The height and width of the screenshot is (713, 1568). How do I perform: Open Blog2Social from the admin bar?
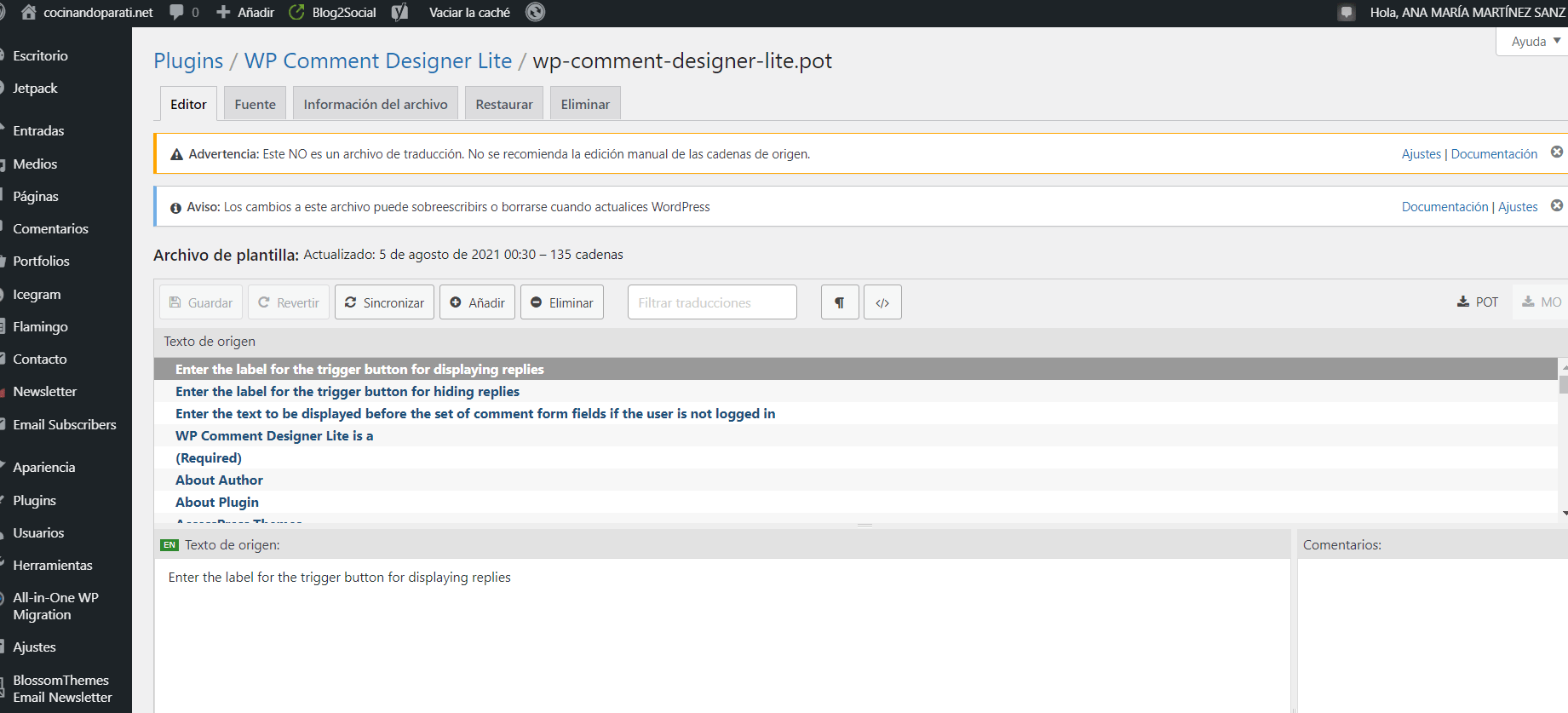pos(334,12)
